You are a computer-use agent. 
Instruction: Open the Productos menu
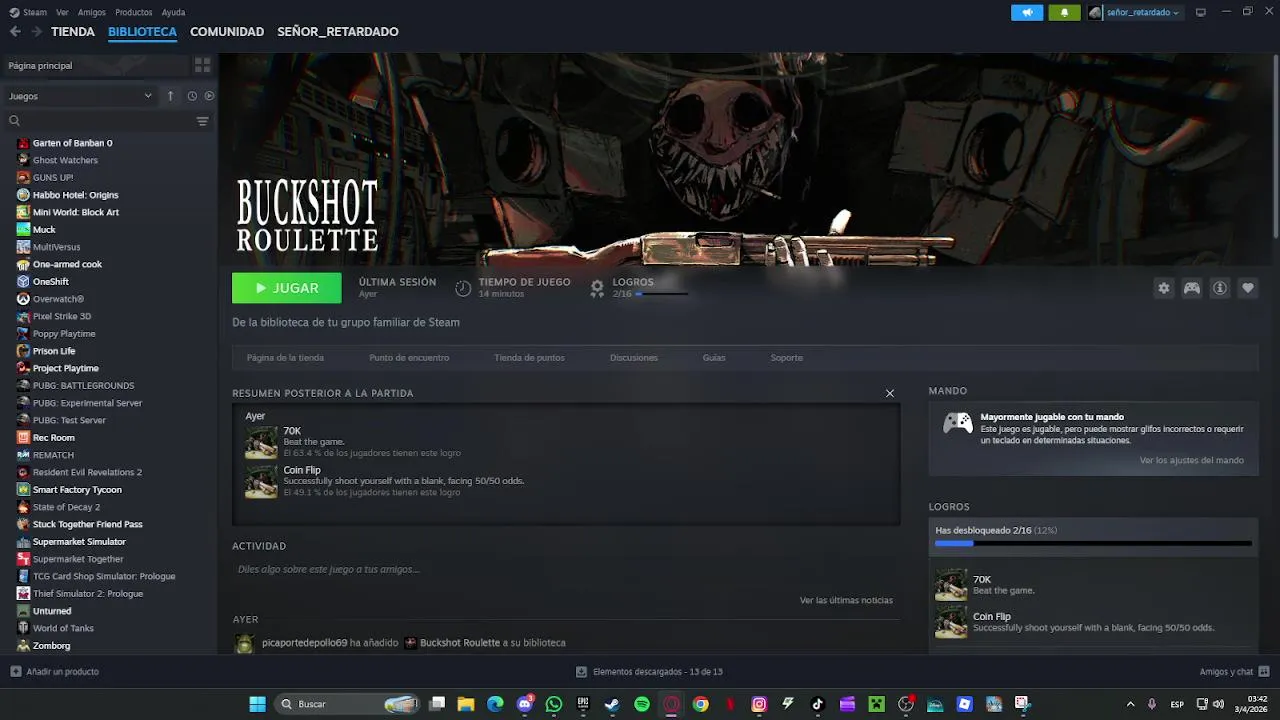(x=134, y=12)
